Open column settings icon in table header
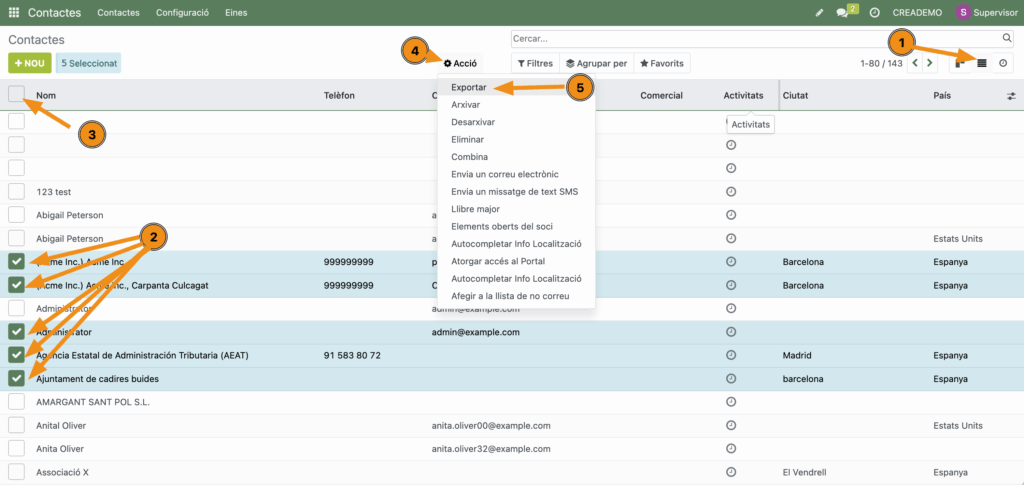The image size is (1024, 485). (x=1010, y=96)
